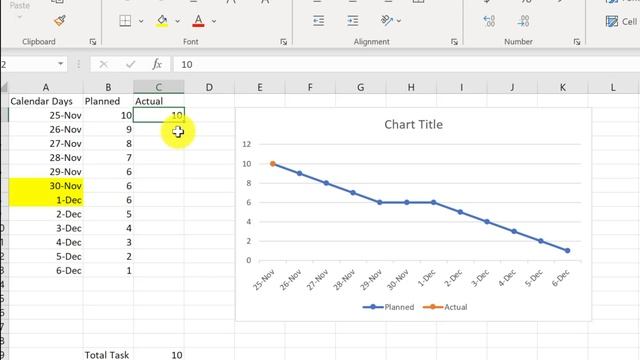
Task: Select column L header
Action: click(x=613, y=87)
